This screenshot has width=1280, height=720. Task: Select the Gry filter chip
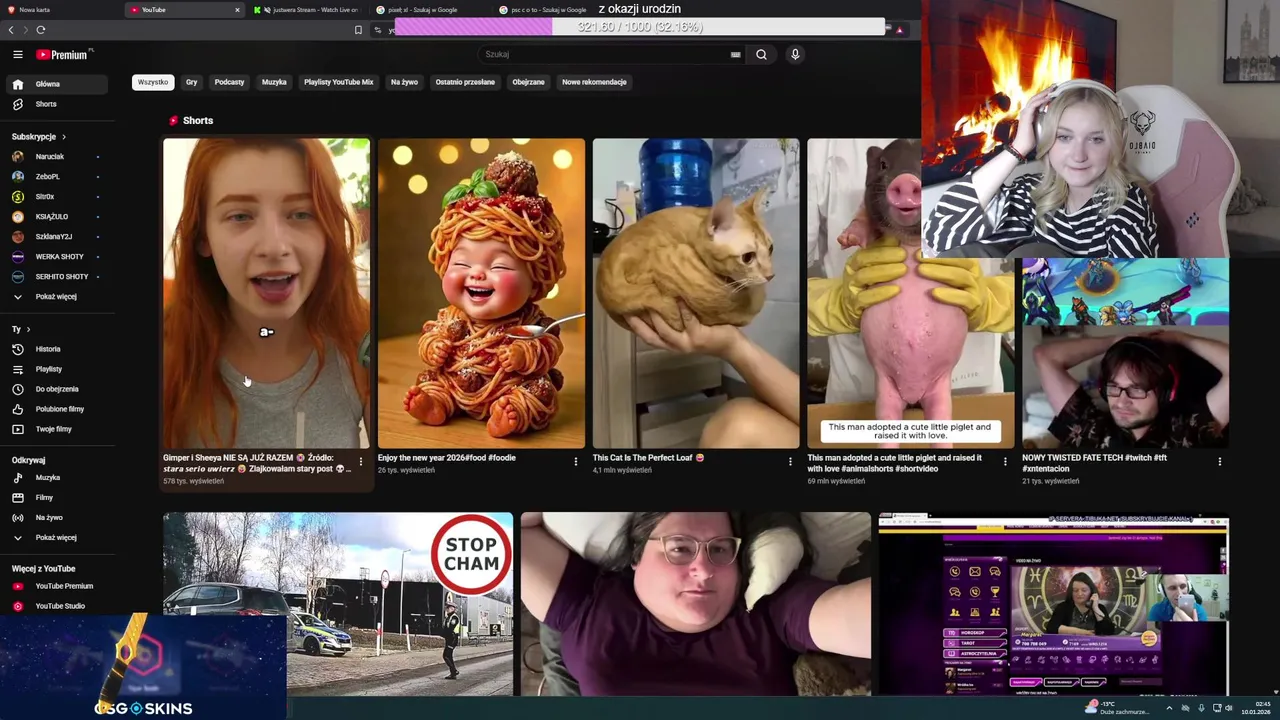coord(191,82)
